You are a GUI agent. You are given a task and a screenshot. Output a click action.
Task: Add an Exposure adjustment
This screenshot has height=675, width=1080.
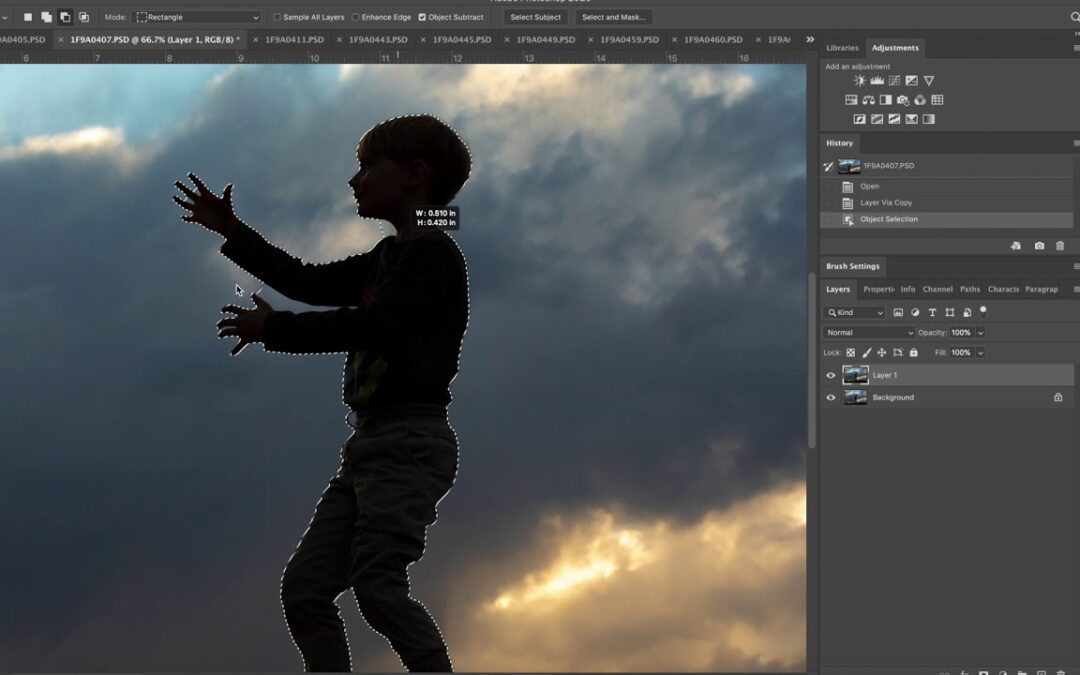click(x=911, y=81)
